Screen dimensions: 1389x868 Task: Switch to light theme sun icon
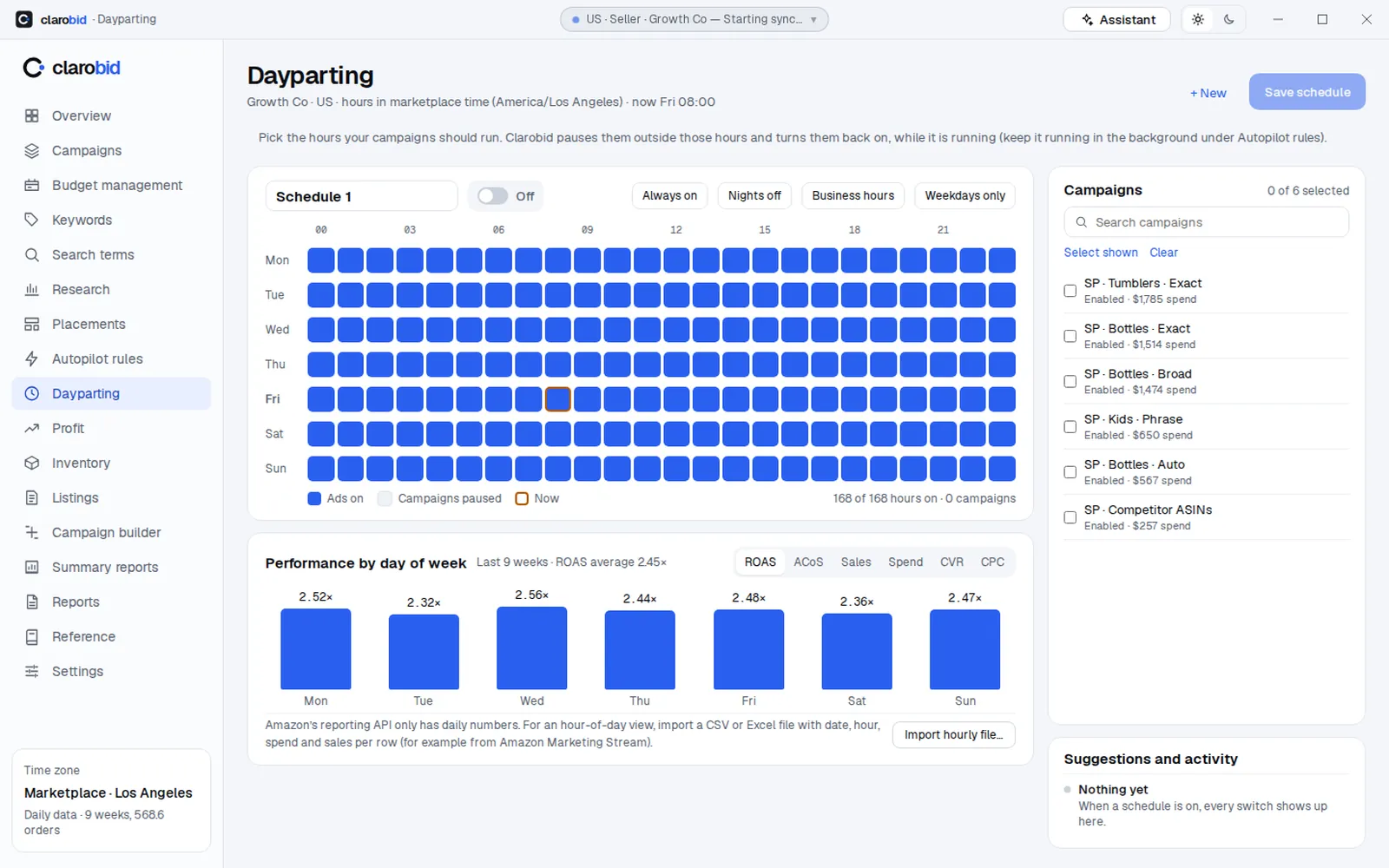point(1198,19)
